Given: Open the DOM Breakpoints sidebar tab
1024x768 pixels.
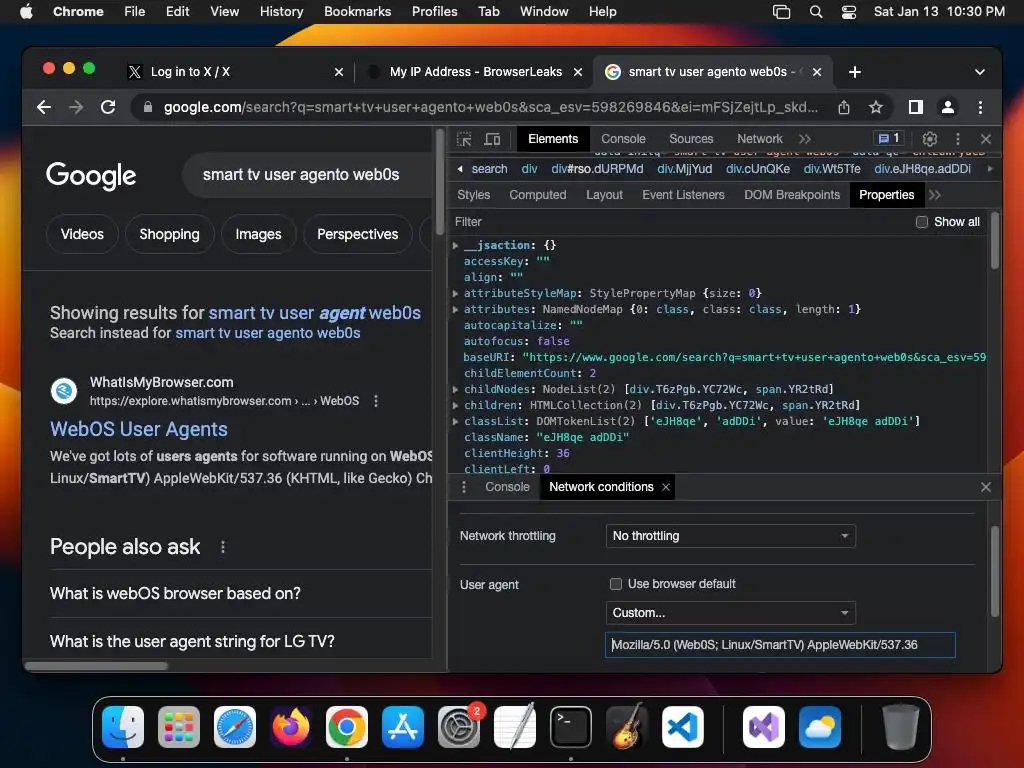Looking at the screenshot, I should (x=792, y=195).
